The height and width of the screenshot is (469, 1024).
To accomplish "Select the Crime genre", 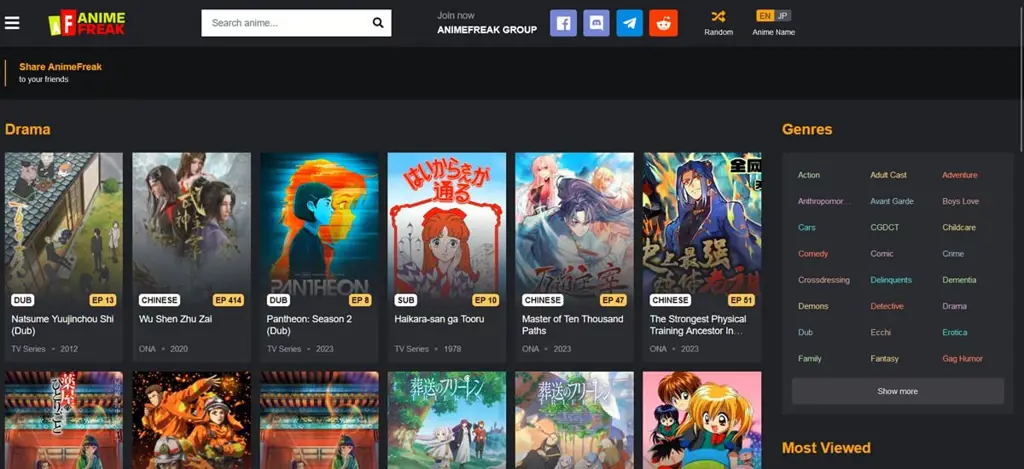I will pos(953,253).
